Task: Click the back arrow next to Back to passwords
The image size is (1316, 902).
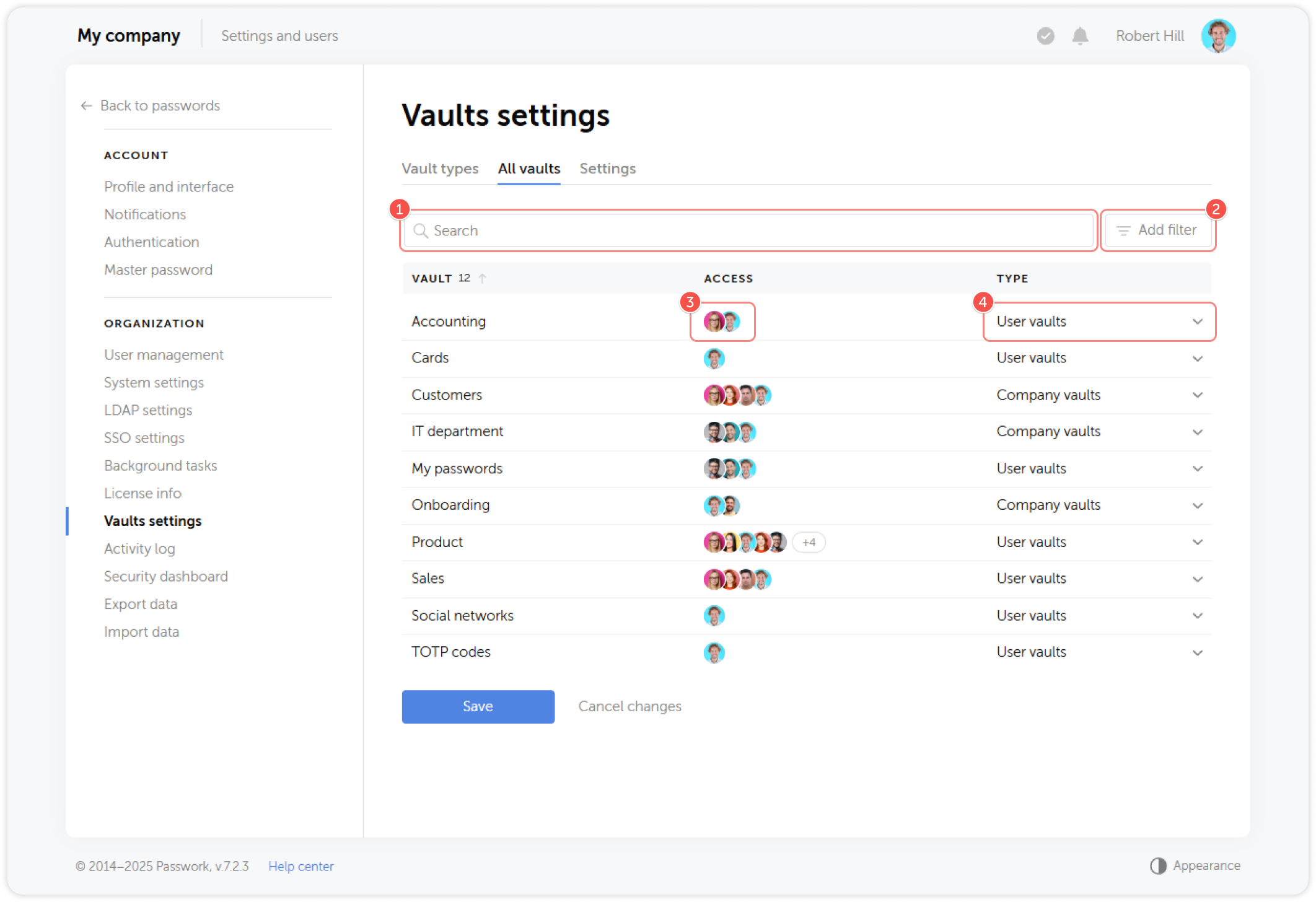Action: (86, 105)
